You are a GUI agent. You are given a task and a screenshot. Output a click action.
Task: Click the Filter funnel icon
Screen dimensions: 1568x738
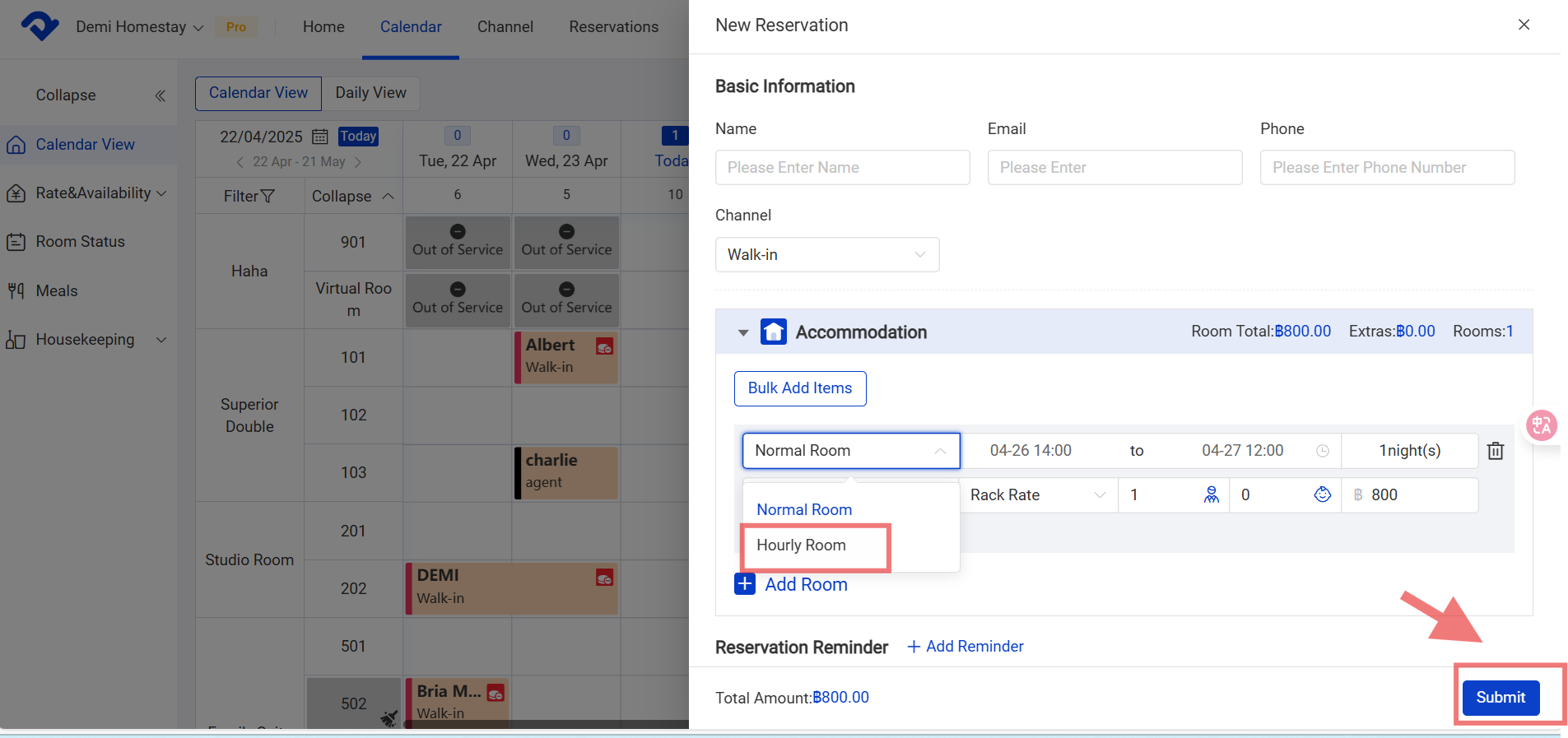(x=268, y=197)
